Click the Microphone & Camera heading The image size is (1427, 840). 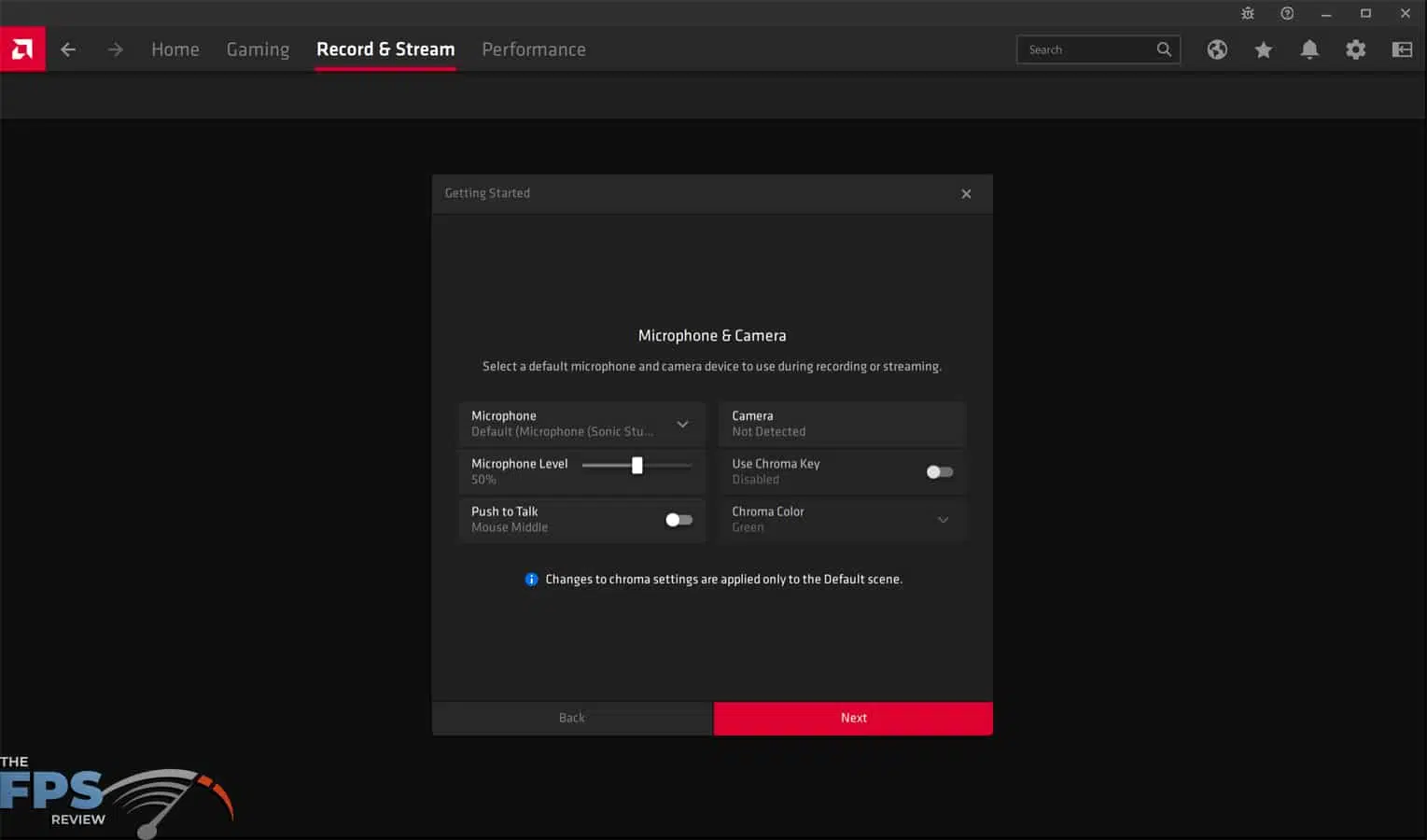point(712,335)
